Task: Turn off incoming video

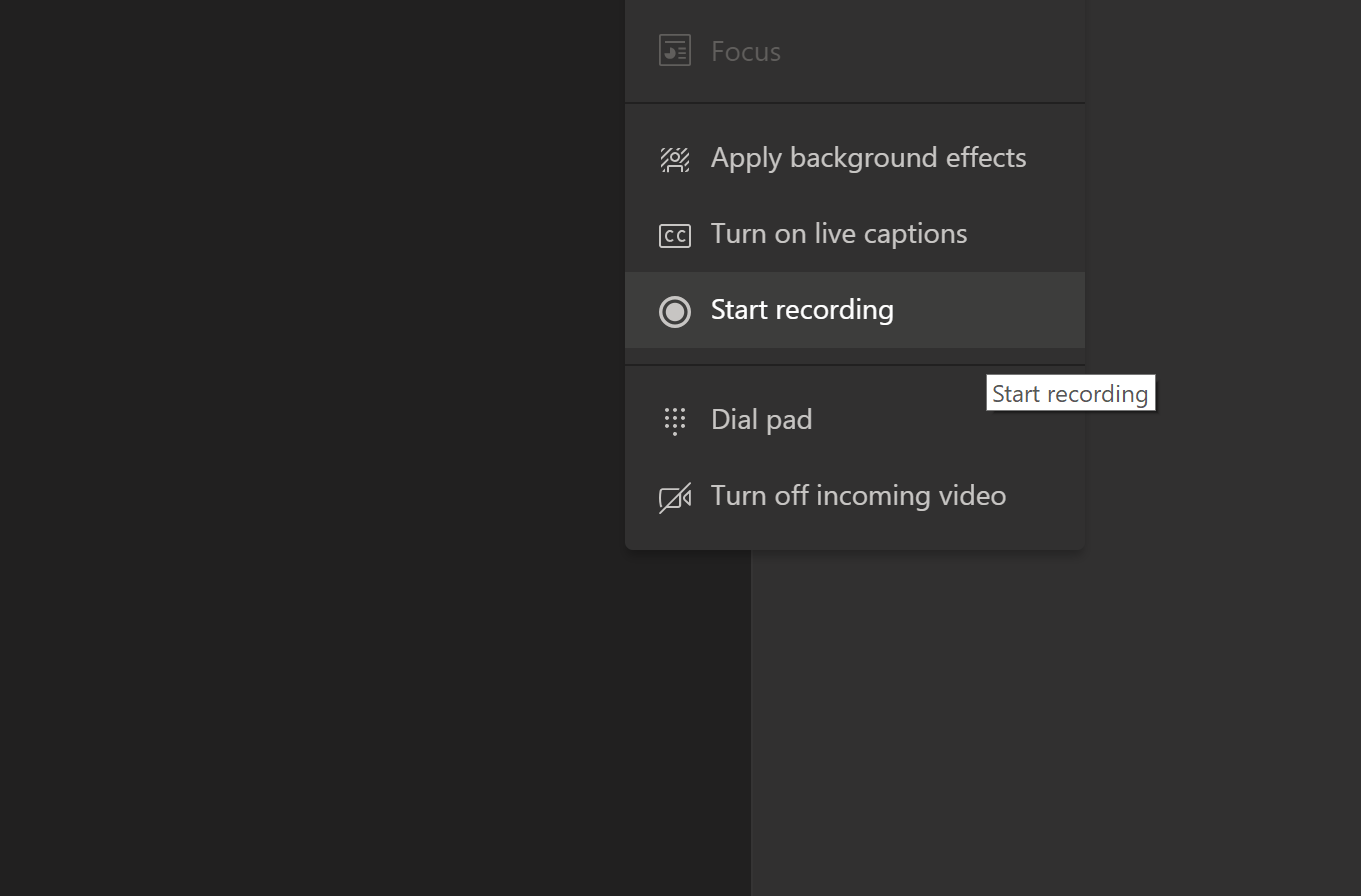Action: pyautogui.click(x=857, y=496)
